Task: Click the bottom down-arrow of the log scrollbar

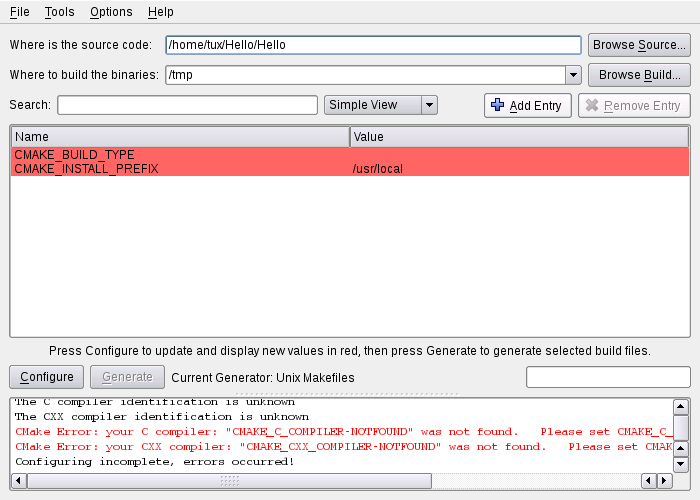Action: point(681,465)
